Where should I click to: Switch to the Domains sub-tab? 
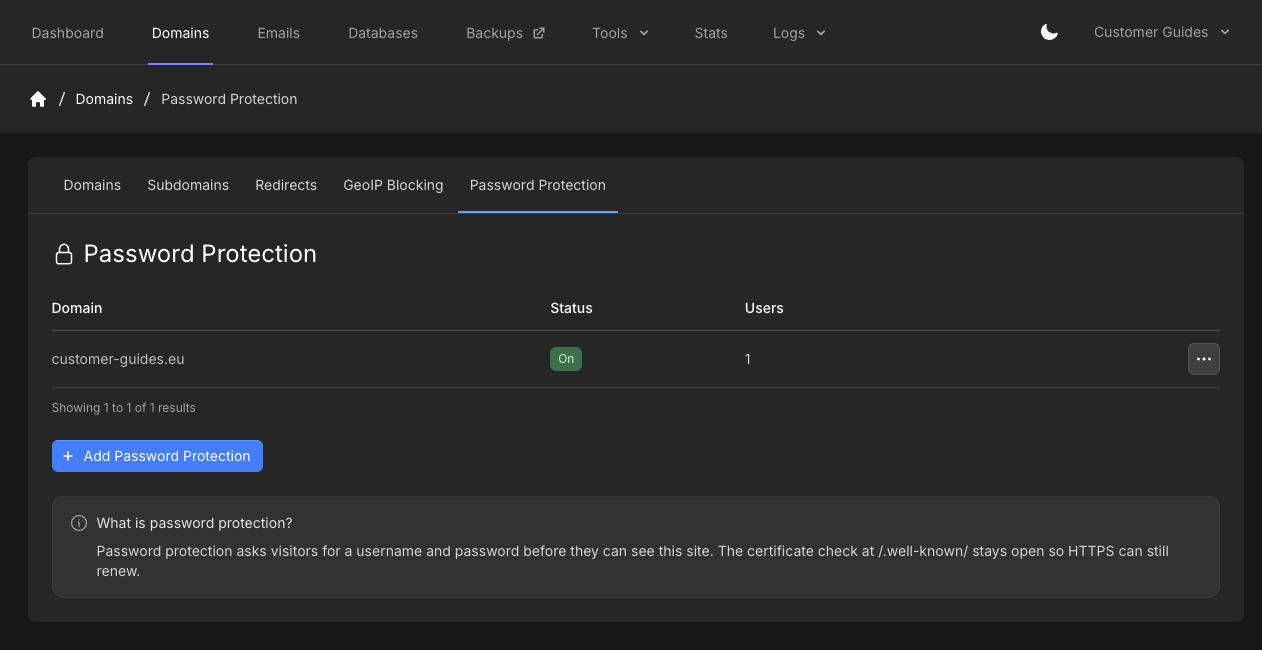click(92, 185)
